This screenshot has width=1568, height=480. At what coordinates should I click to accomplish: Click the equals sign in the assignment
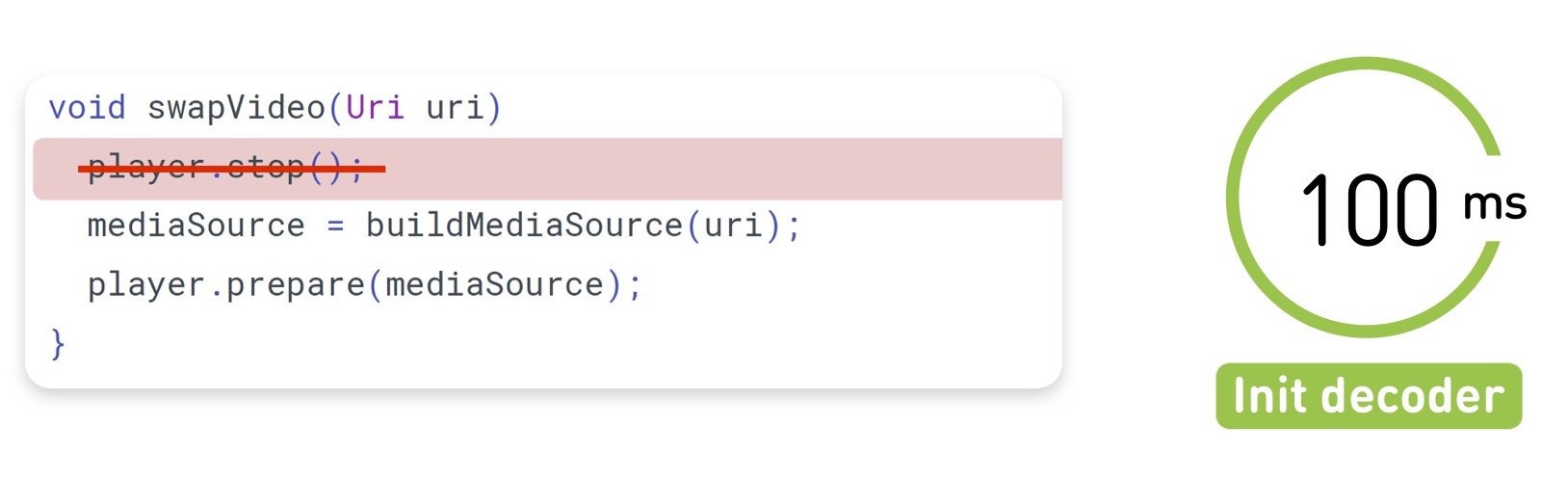335,227
